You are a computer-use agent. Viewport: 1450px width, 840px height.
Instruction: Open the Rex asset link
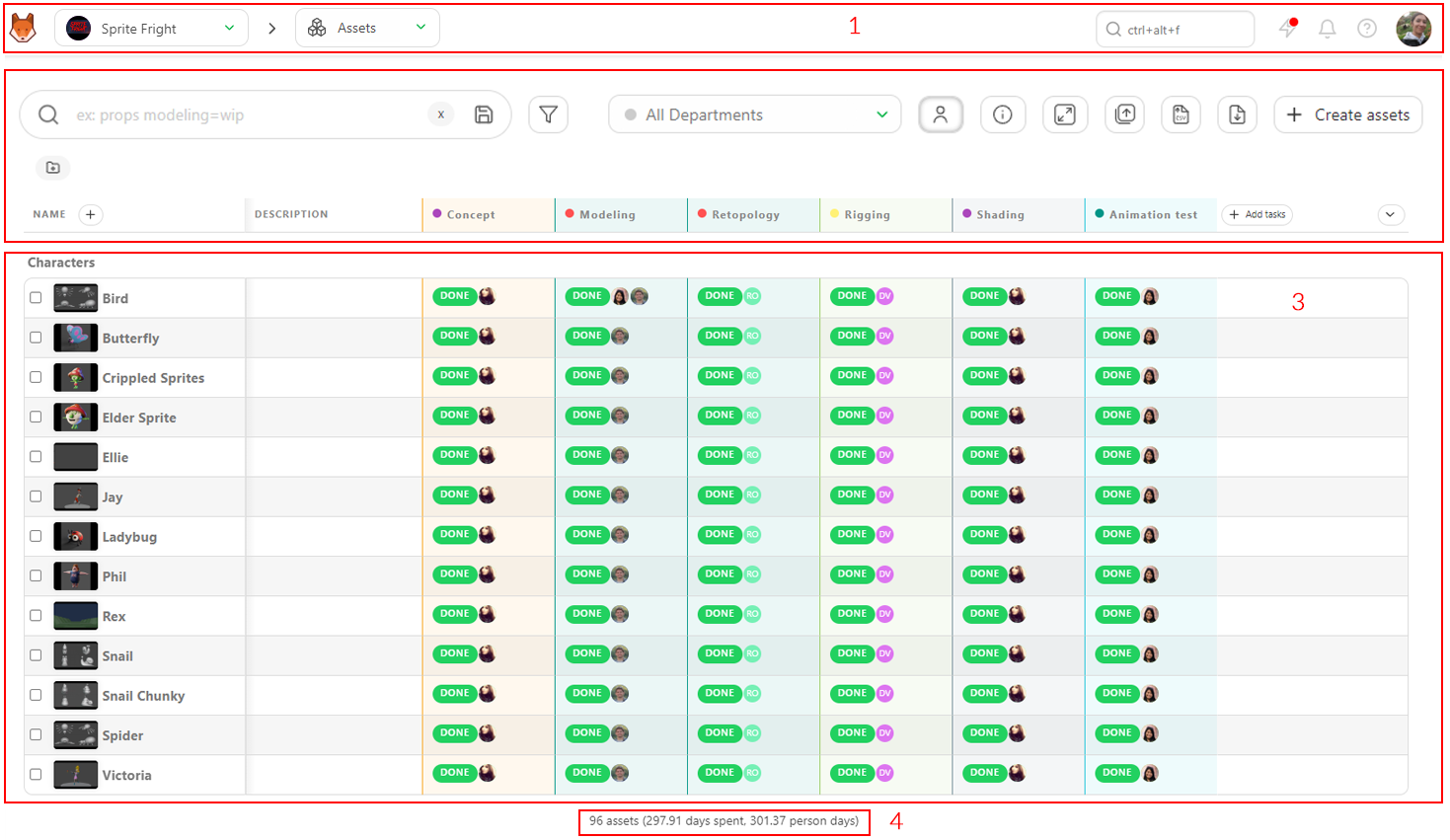pyautogui.click(x=114, y=616)
